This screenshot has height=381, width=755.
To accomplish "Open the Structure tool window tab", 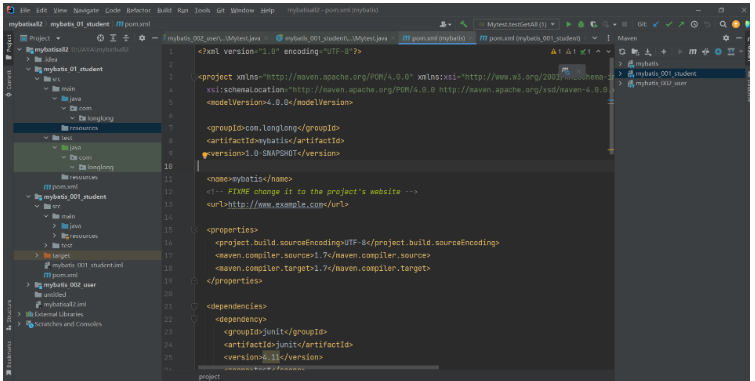I will point(8,315).
